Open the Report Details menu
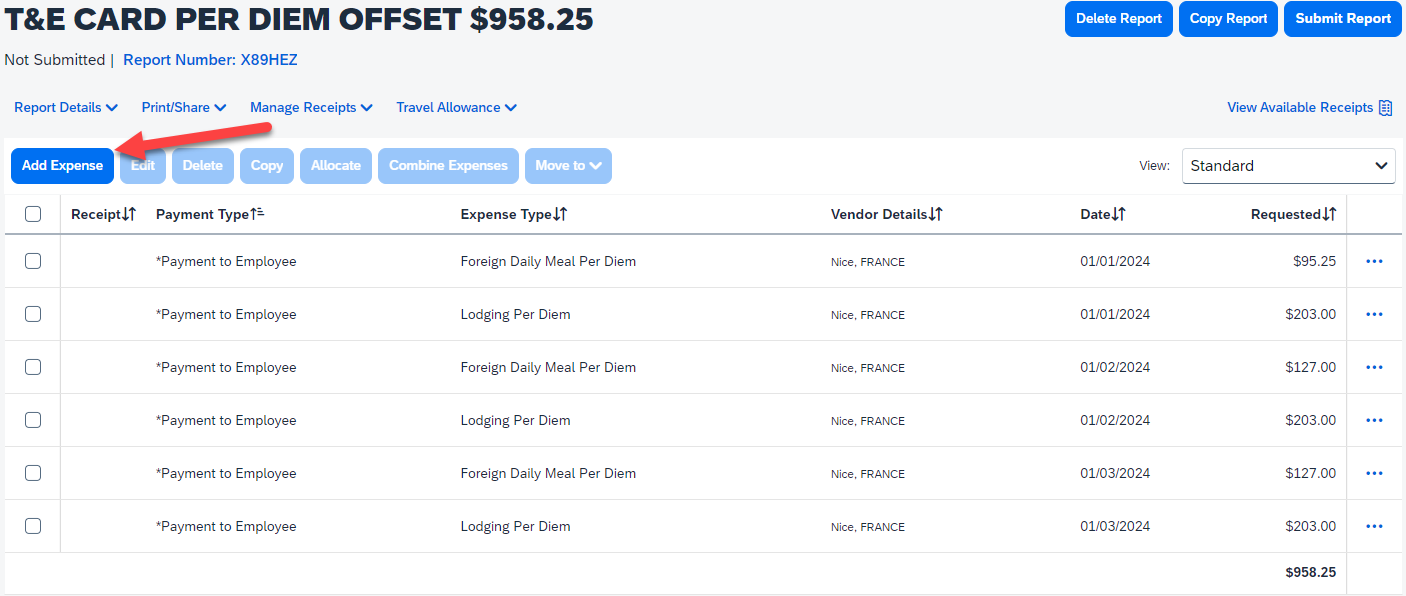 point(65,107)
